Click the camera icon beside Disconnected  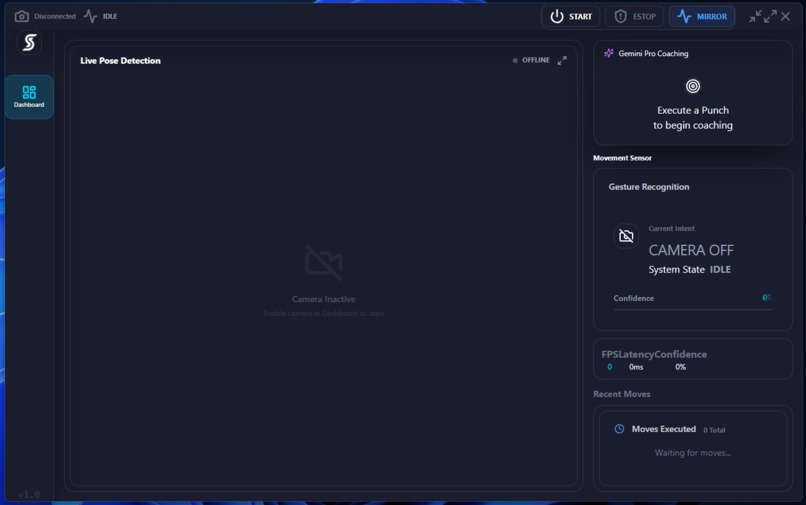22,16
